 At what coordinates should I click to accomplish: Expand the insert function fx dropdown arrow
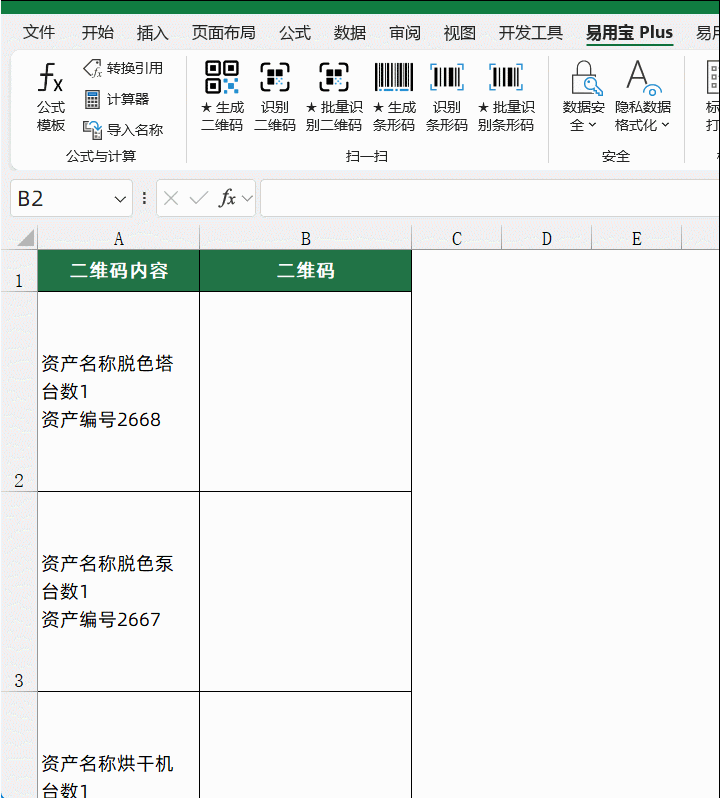tap(247, 199)
